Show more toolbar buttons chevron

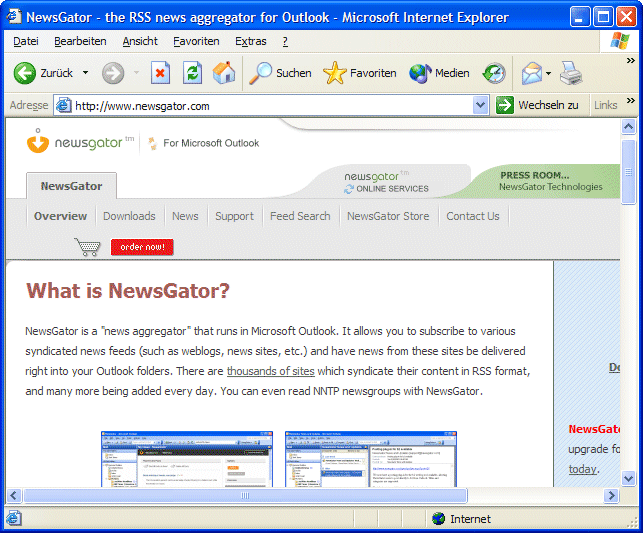631,61
